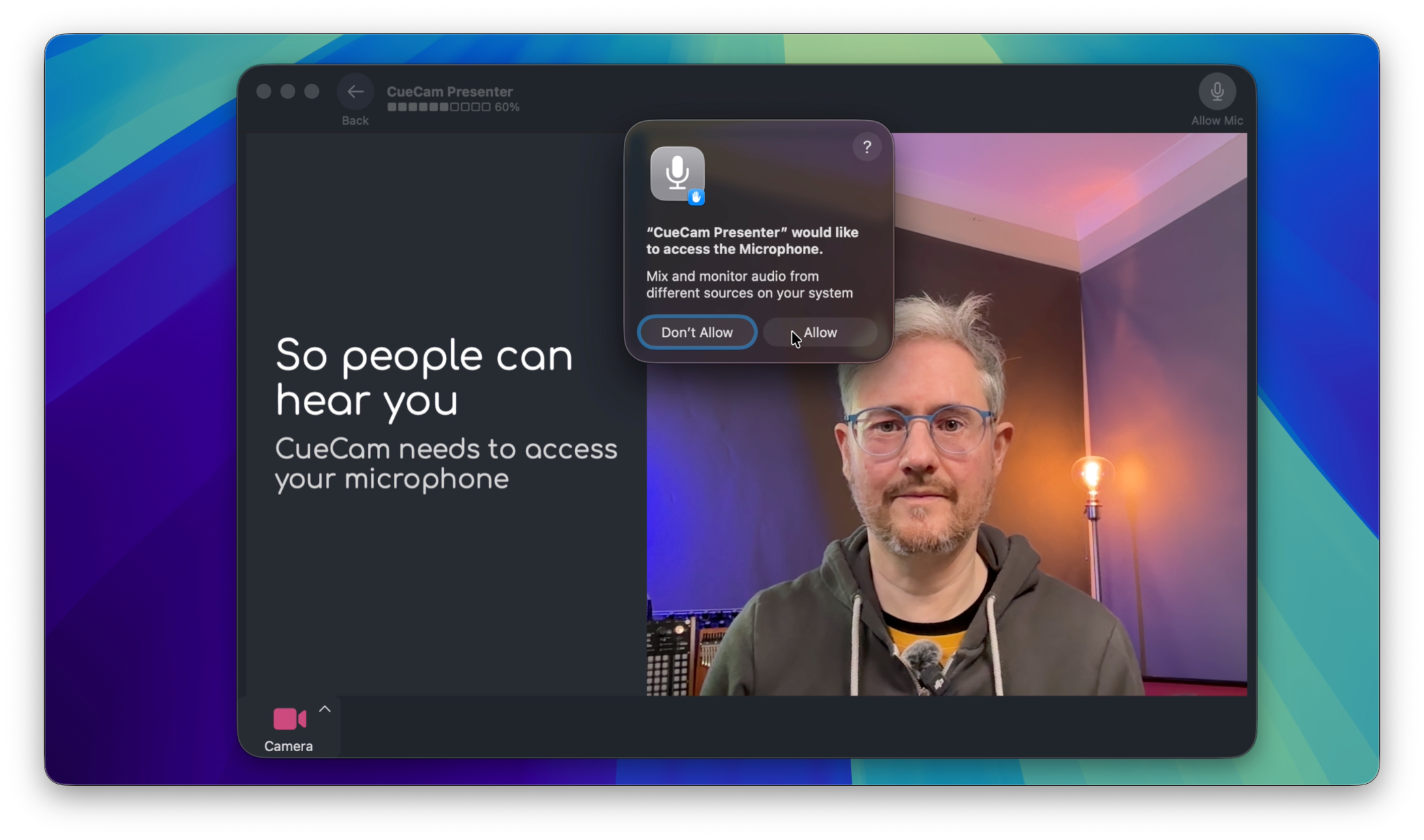Click the green zoom window button
The image size is (1424, 840).
tap(312, 91)
